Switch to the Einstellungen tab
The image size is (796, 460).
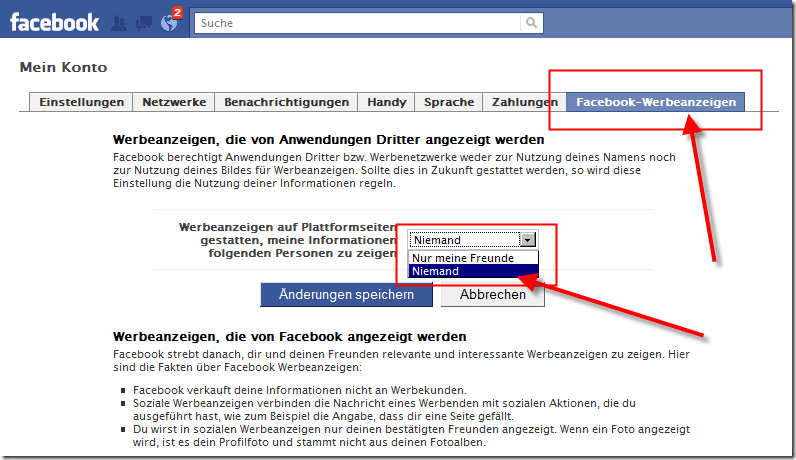pyautogui.click(x=81, y=102)
